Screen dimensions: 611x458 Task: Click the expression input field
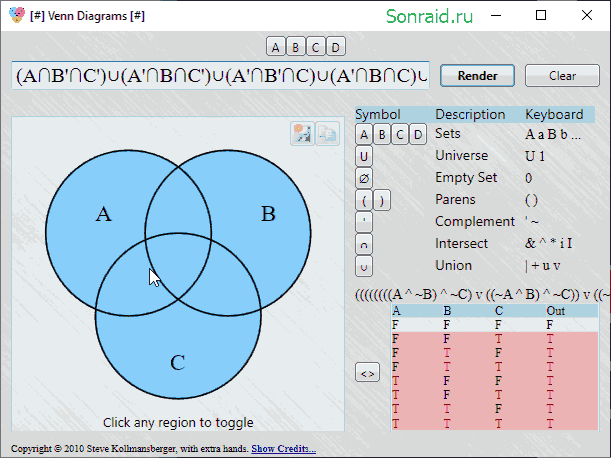221,75
